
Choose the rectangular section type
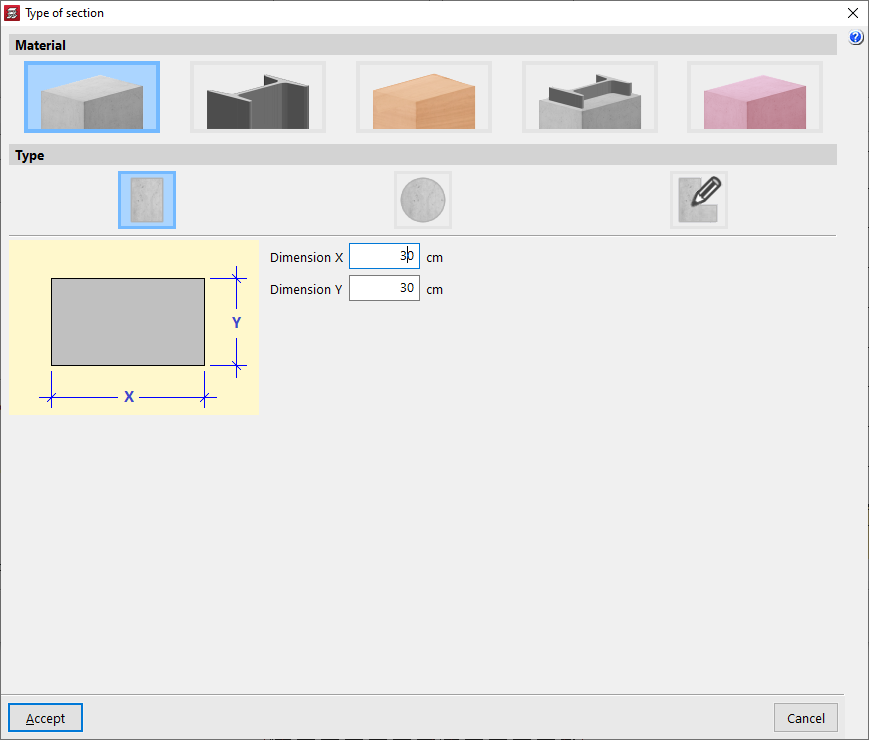coord(147,200)
